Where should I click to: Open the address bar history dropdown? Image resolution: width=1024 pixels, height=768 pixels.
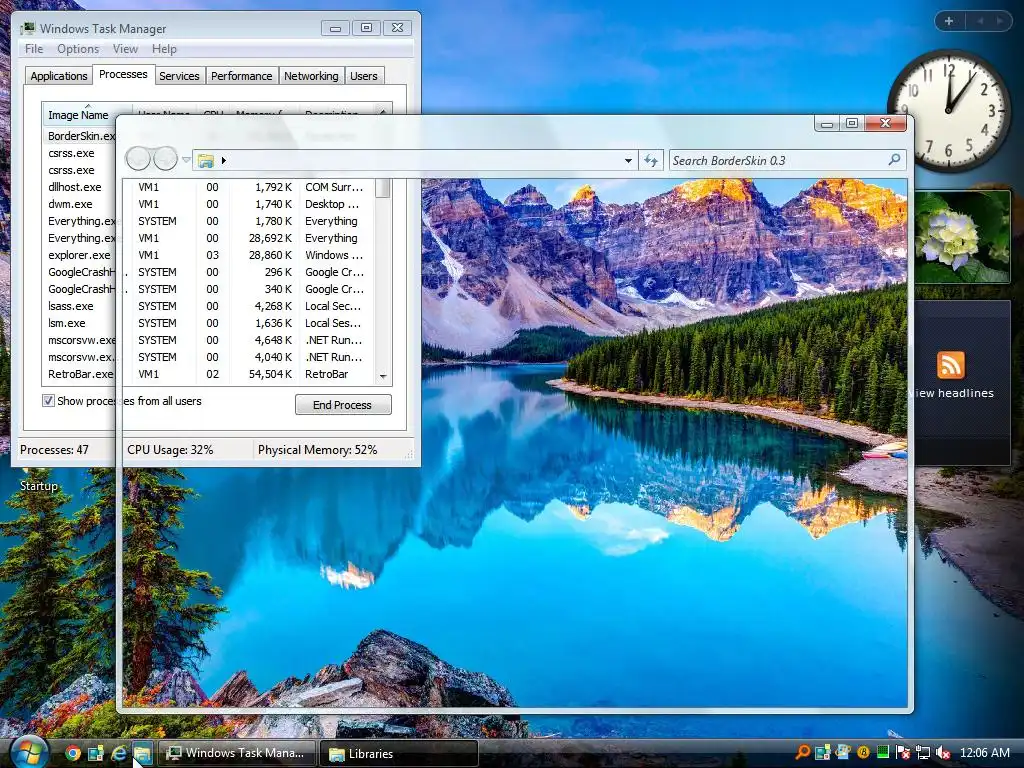628,160
